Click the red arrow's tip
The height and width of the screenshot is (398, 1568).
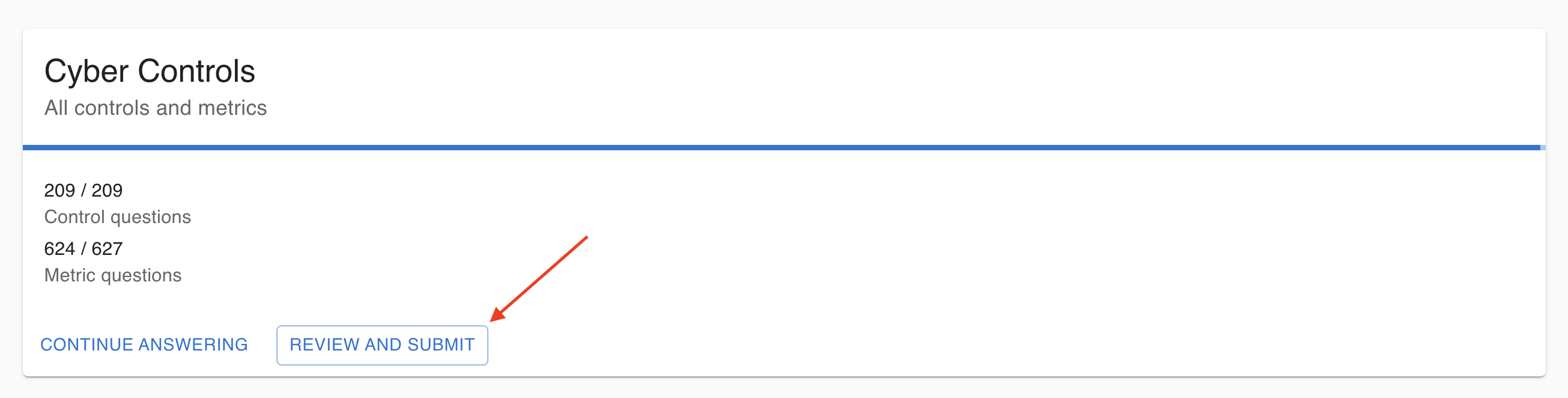point(493,319)
